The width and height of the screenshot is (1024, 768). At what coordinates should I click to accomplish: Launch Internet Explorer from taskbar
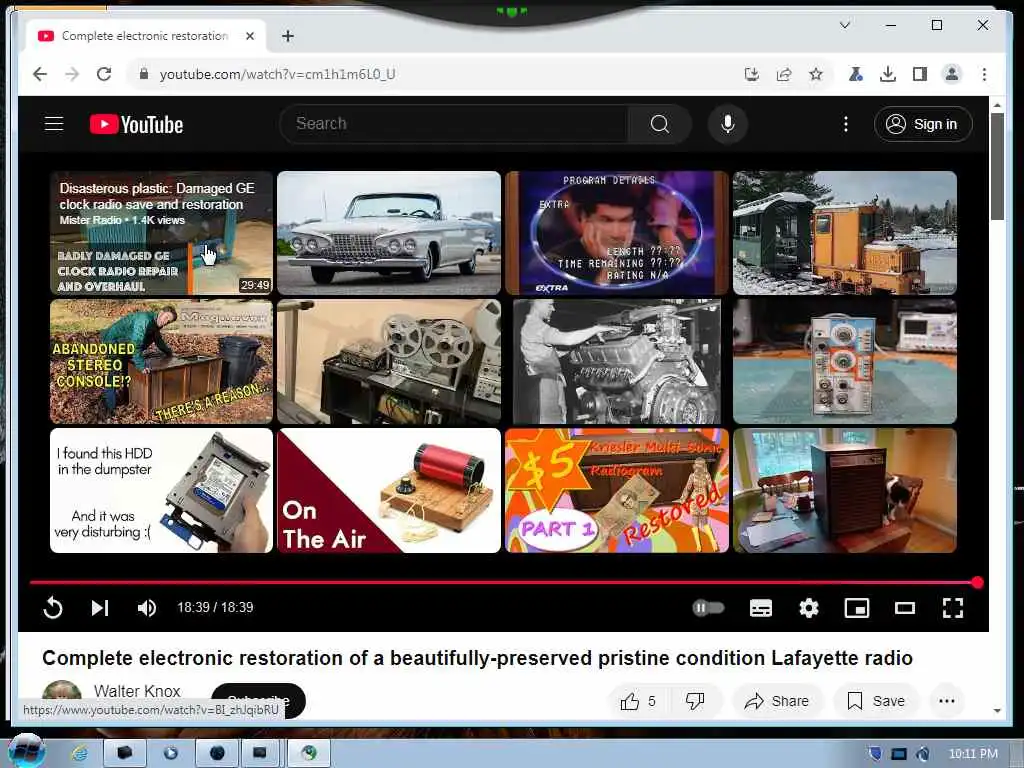click(x=80, y=754)
